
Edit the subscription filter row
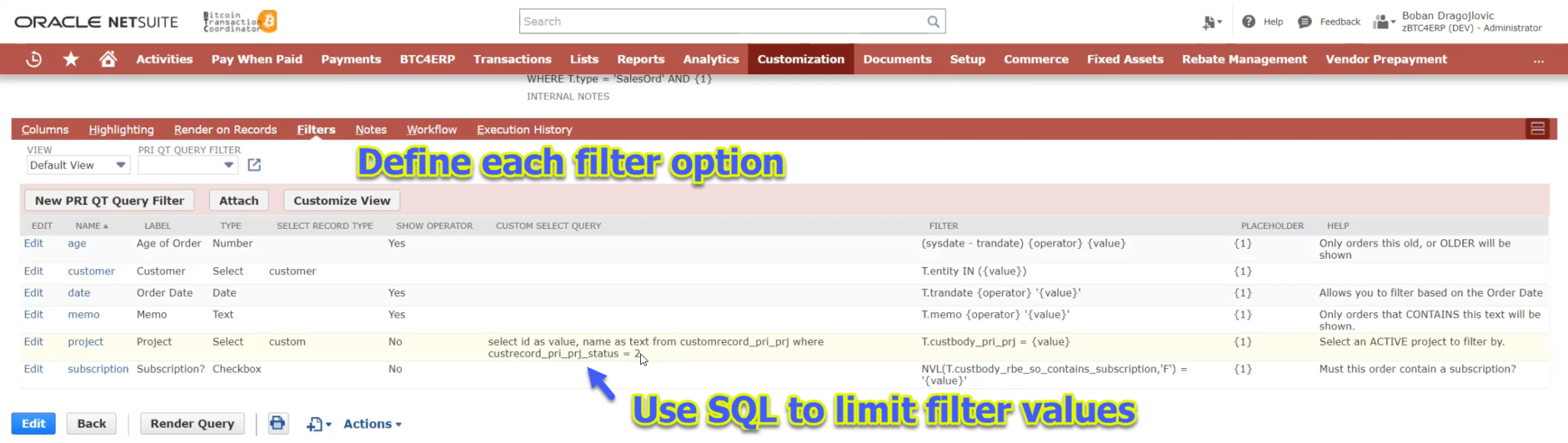coord(34,369)
